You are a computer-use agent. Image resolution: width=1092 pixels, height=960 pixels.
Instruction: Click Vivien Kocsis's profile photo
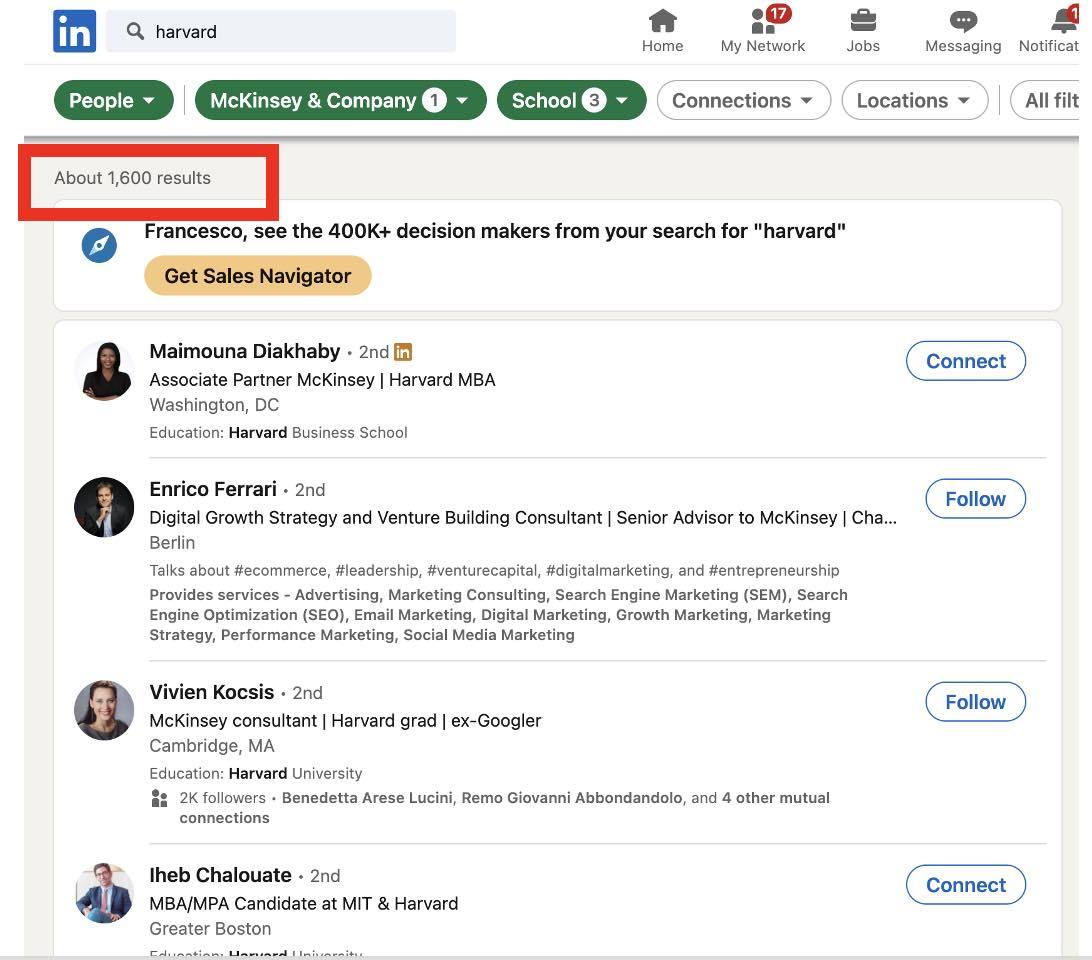104,710
